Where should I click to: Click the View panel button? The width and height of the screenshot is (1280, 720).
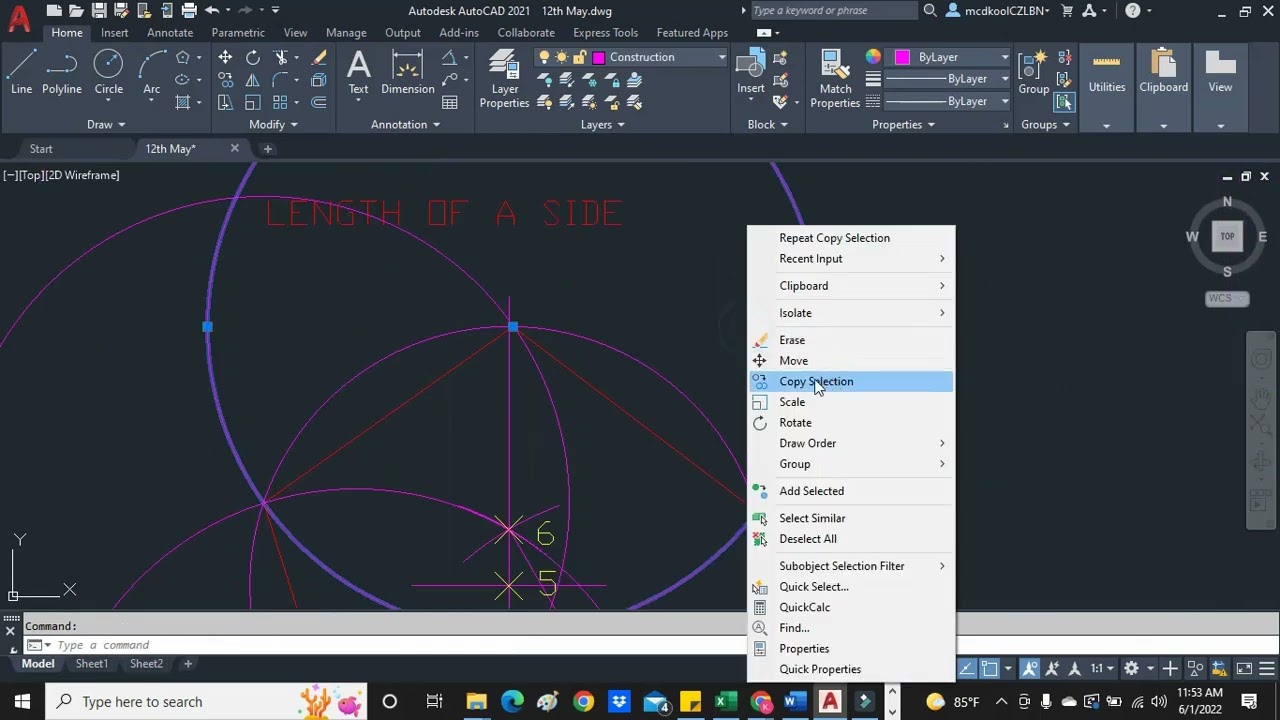pos(1220,88)
